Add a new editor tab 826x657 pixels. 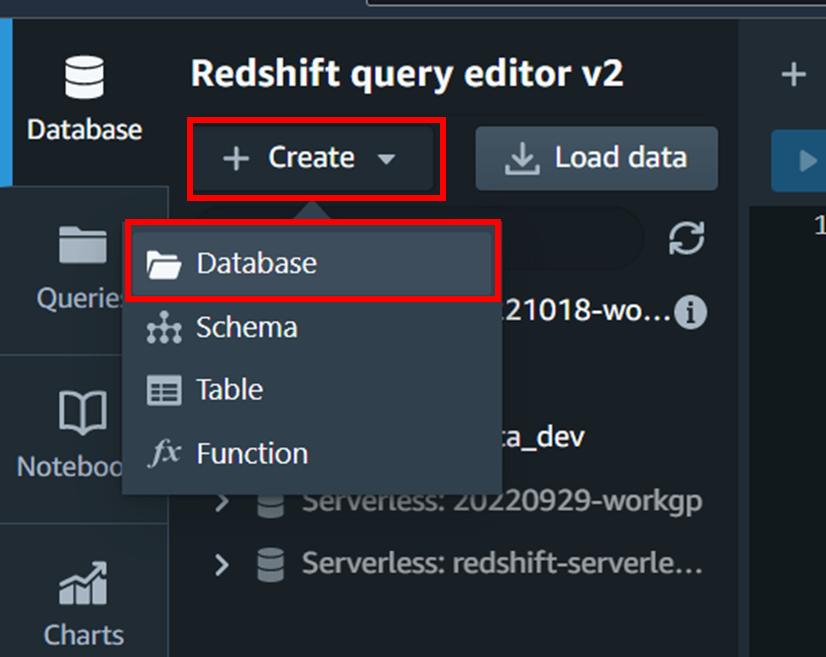pyautogui.click(x=793, y=74)
